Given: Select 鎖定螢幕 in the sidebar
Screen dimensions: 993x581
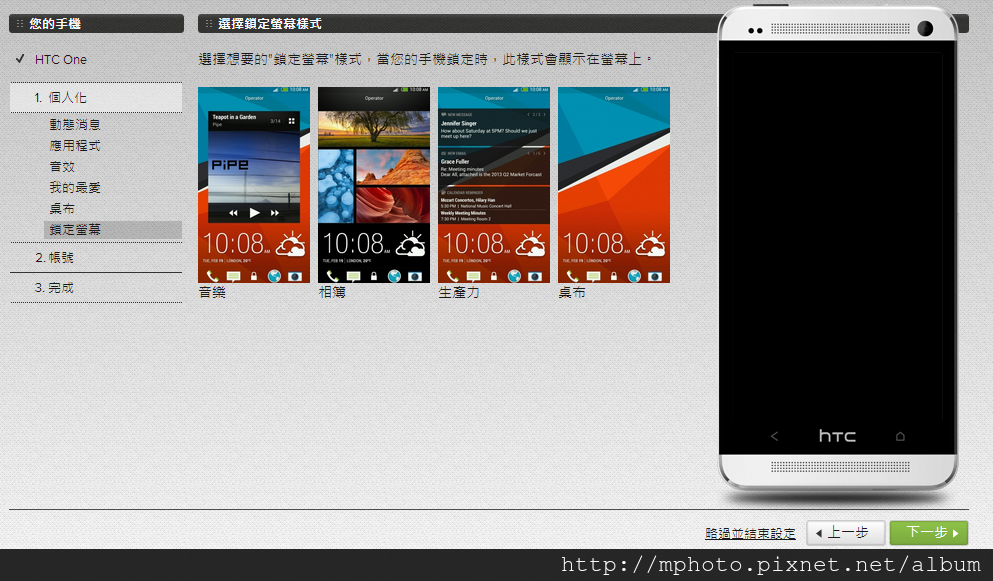Looking at the screenshot, I should 113,229.
